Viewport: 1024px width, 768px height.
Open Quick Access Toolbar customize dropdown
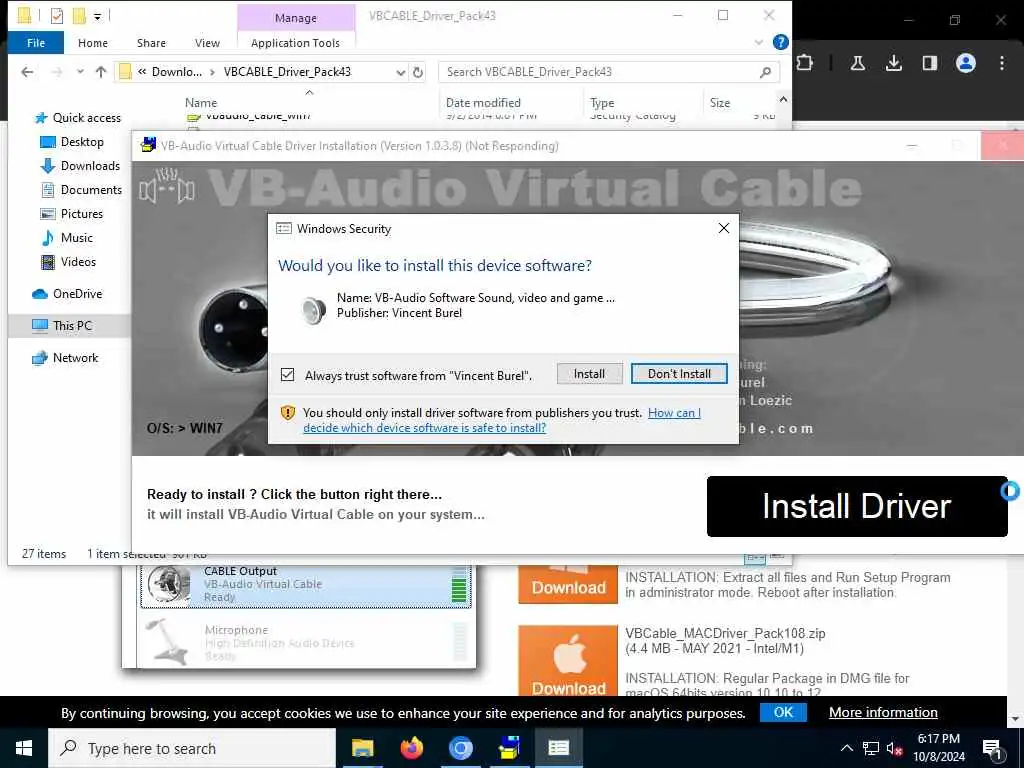[x=97, y=16]
